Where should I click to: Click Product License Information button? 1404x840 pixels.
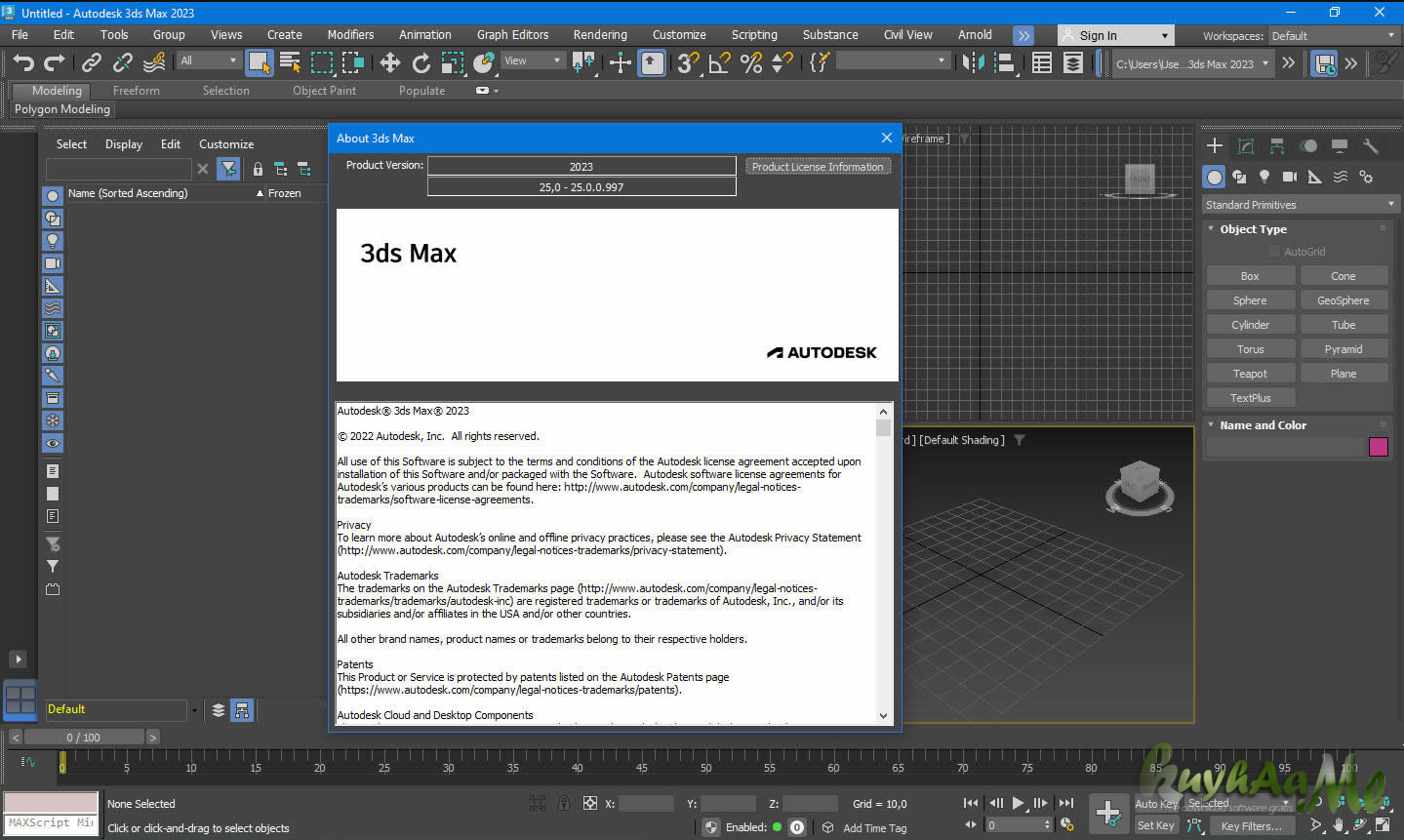pos(818,167)
